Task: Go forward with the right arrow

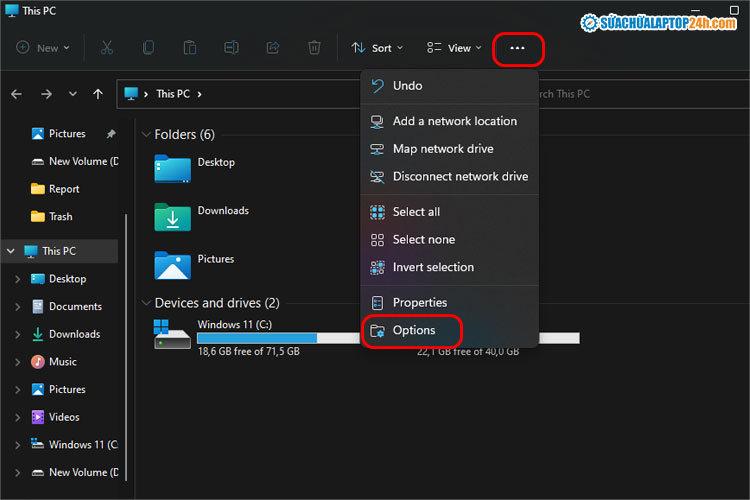Action: click(x=46, y=94)
